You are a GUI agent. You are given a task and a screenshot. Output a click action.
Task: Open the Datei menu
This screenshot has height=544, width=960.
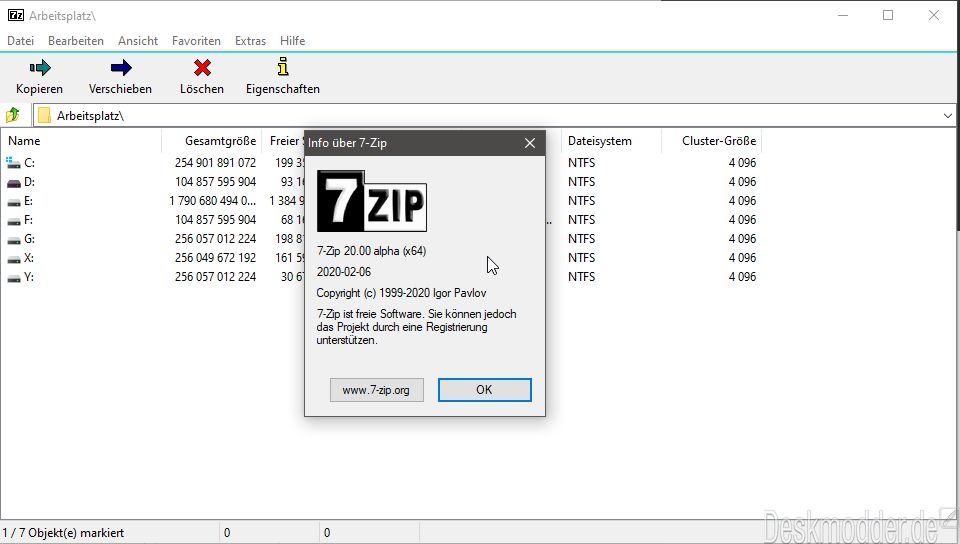click(20, 40)
